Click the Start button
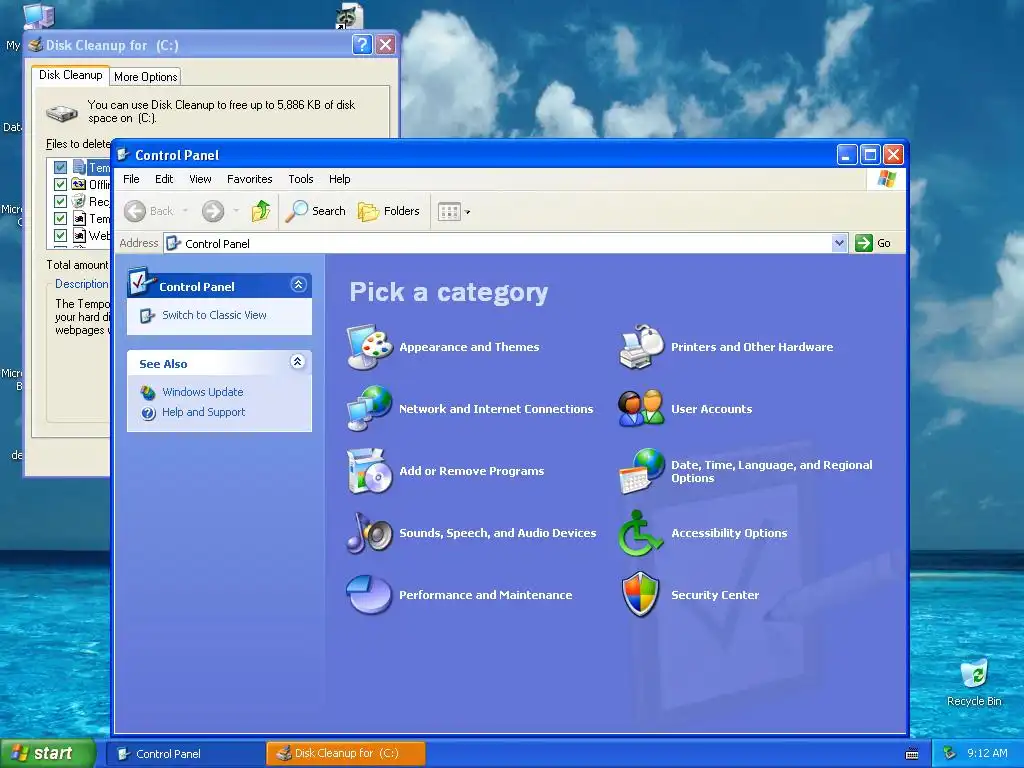Screen dimensions: 1024x768 (48, 754)
